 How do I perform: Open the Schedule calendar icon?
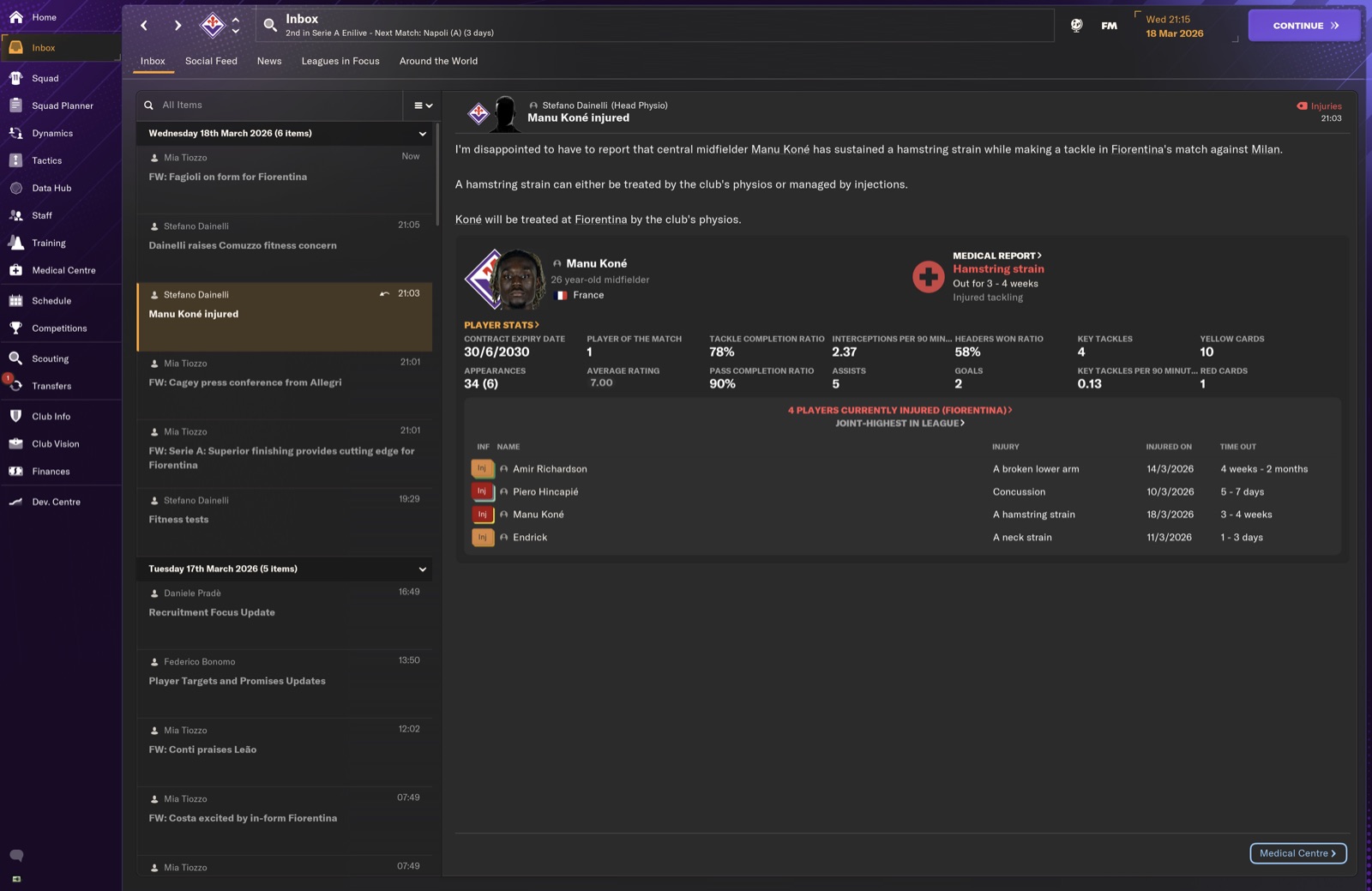16,301
